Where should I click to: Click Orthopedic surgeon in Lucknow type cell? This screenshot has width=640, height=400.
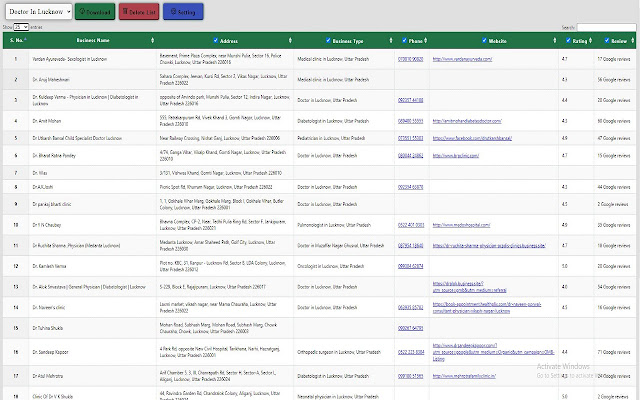(x=344, y=352)
